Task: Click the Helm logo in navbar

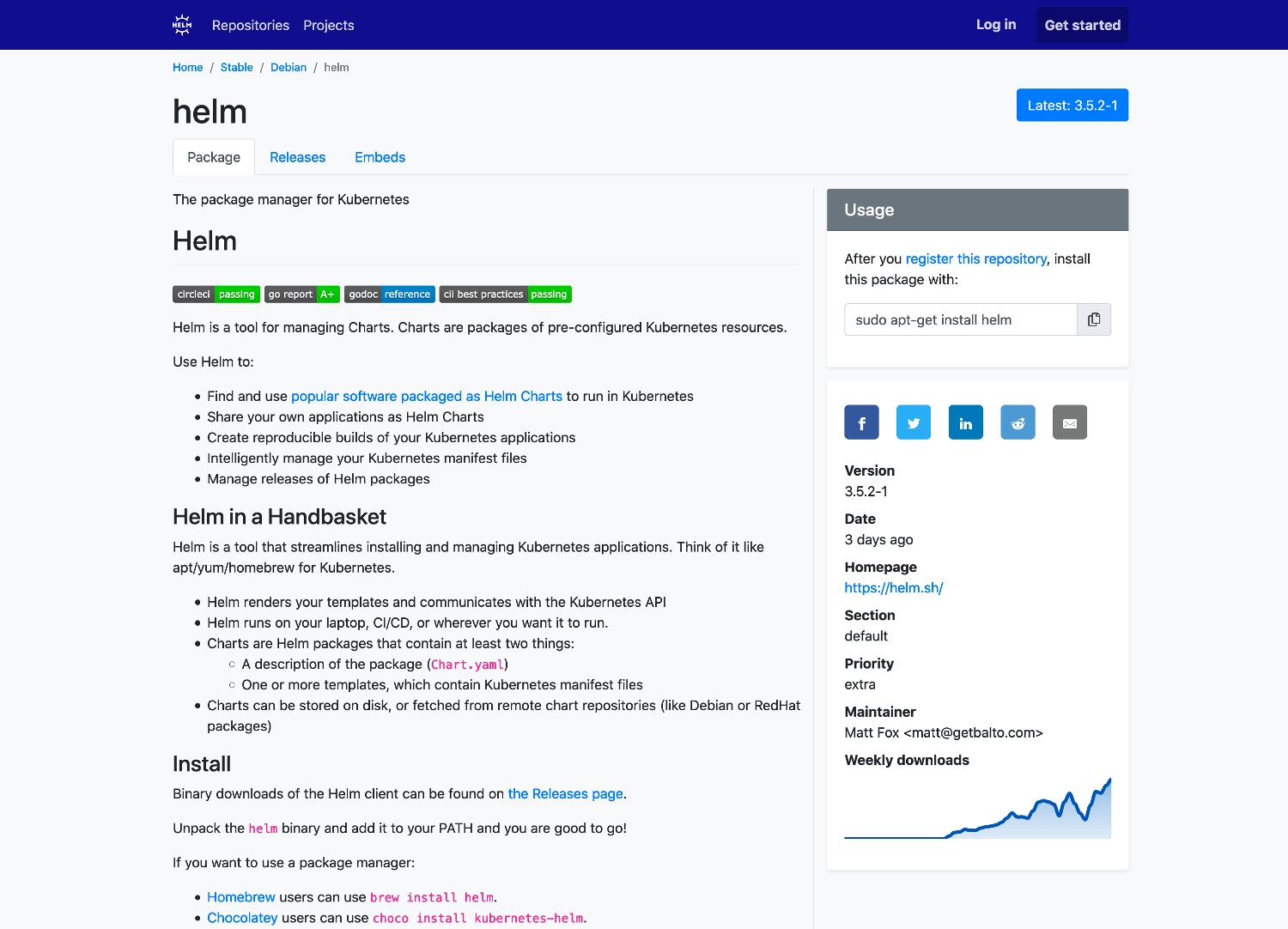Action: (182, 25)
